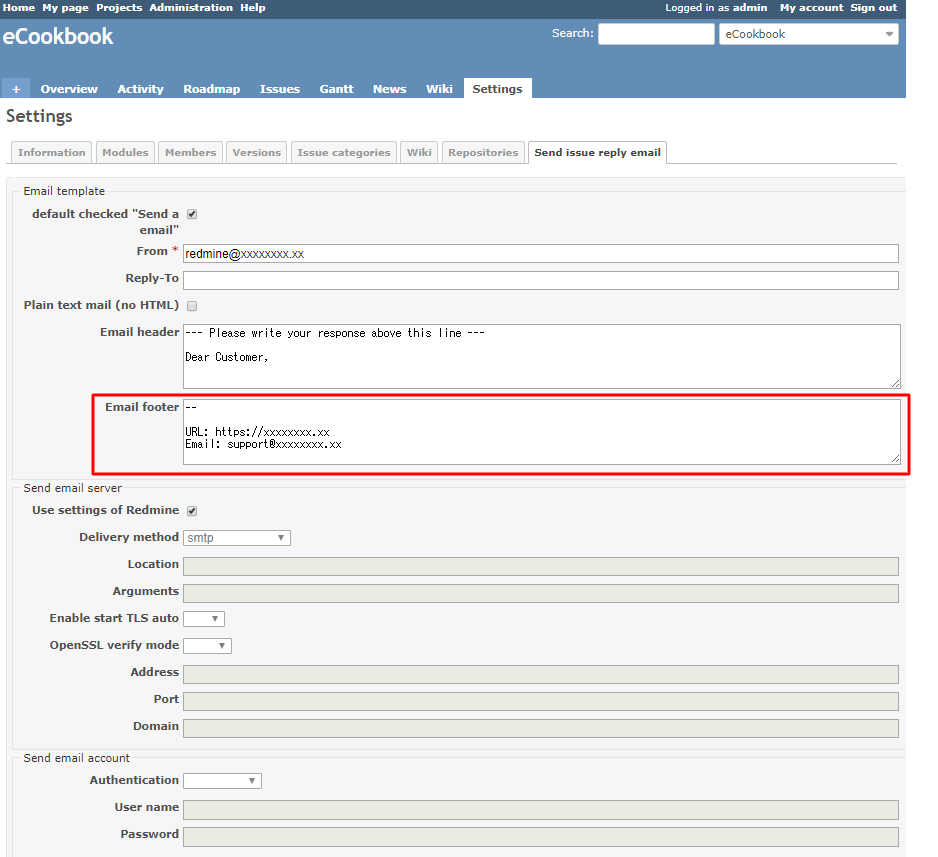Click inside the Search field
Viewport: 938px width, 857px height.
coord(655,33)
